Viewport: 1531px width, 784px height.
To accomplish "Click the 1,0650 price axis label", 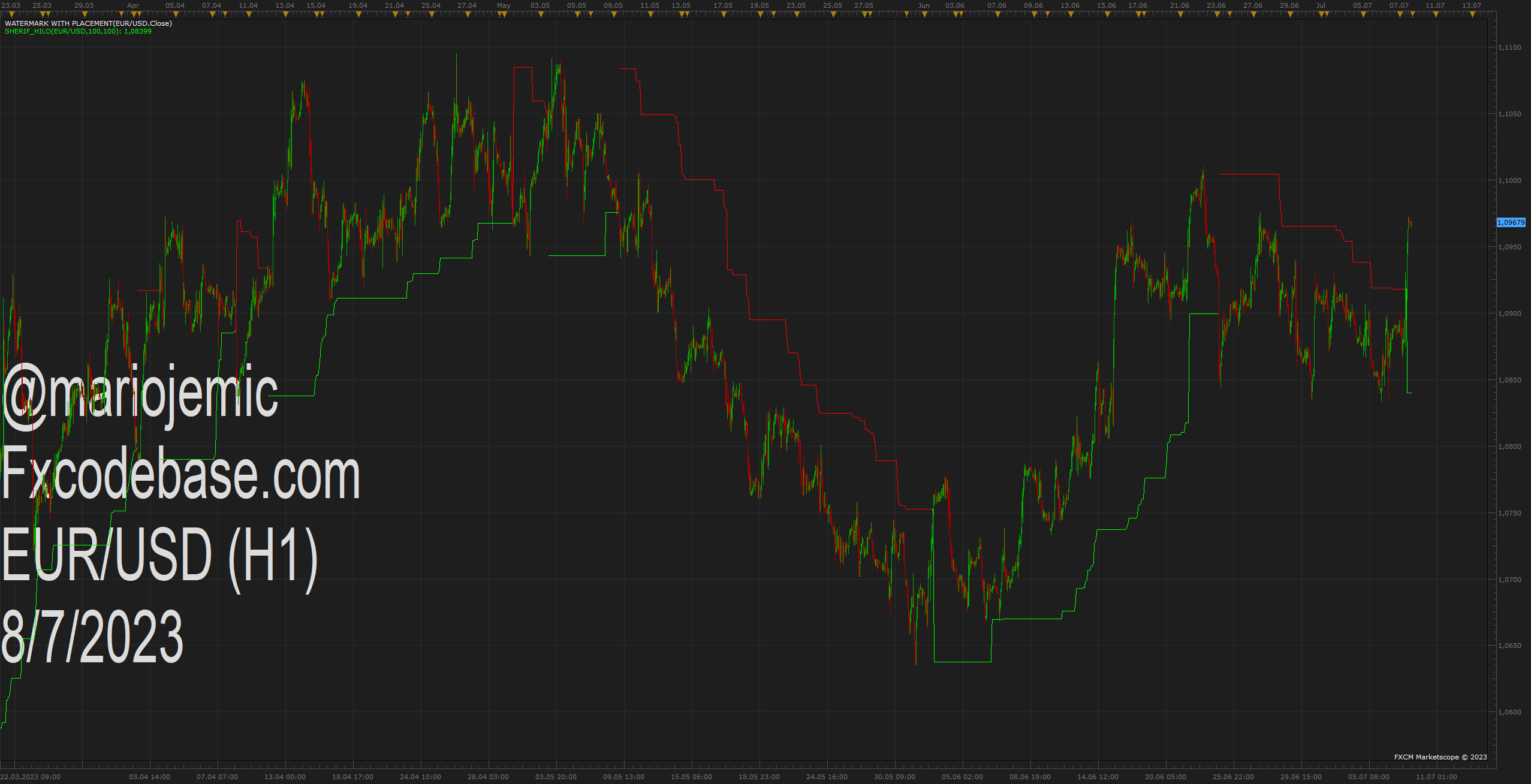I will 1509,646.
